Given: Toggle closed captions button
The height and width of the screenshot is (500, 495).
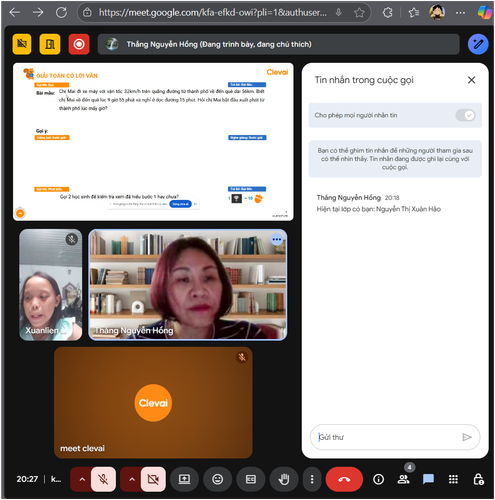Looking at the screenshot, I should 251,479.
